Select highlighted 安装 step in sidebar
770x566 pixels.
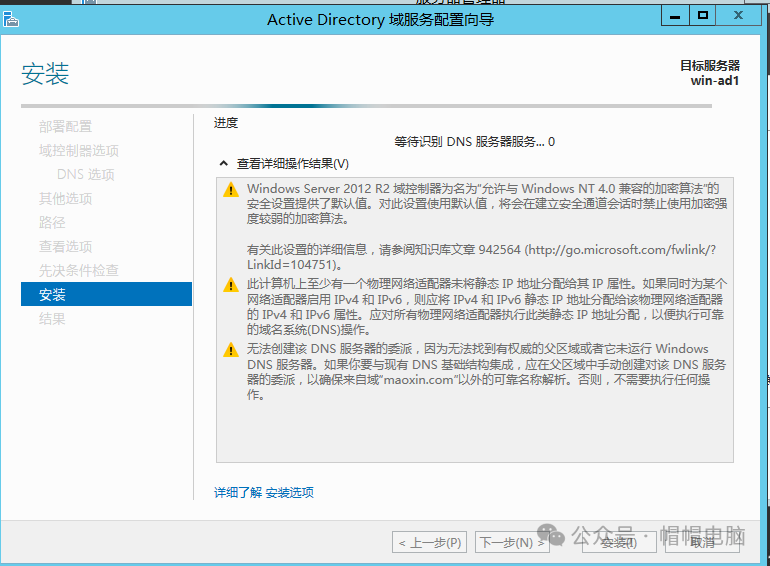coord(106,294)
